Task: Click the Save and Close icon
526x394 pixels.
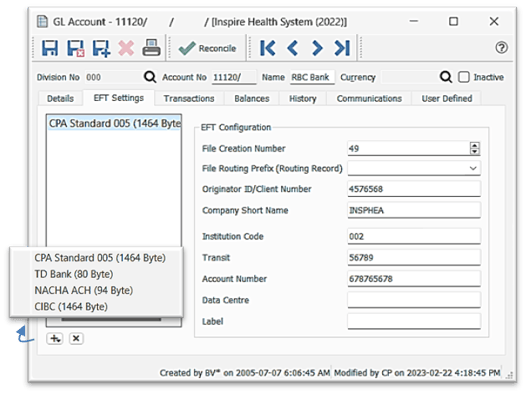Action: [75, 48]
